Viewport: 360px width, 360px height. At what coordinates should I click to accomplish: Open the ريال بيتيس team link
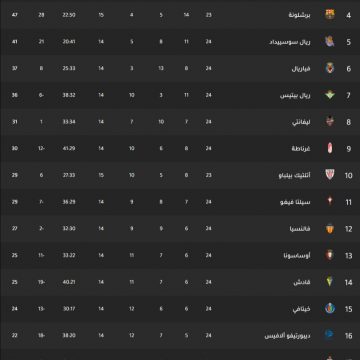(295, 95)
